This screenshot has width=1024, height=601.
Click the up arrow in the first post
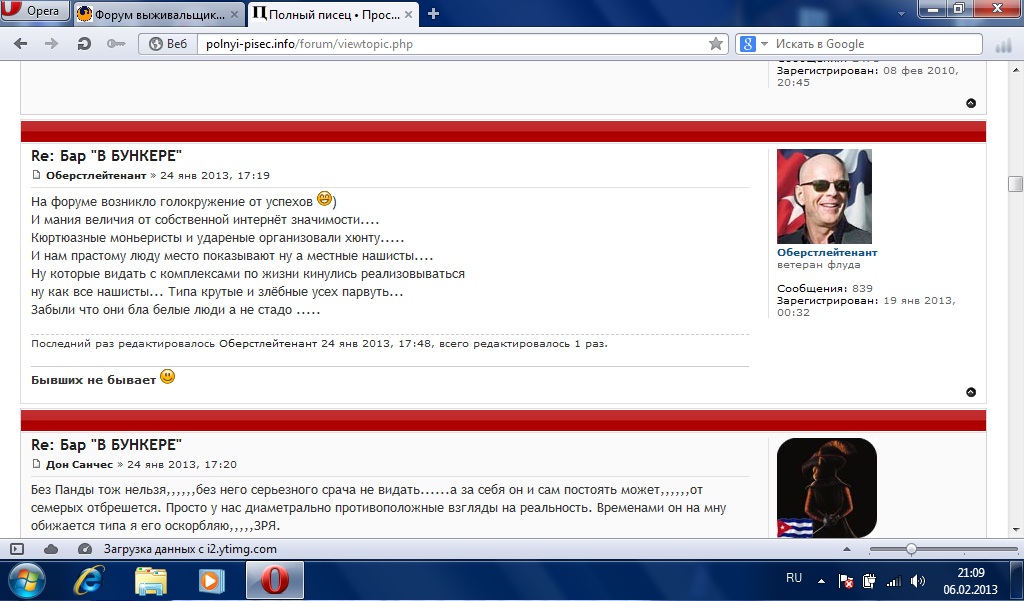click(970, 103)
